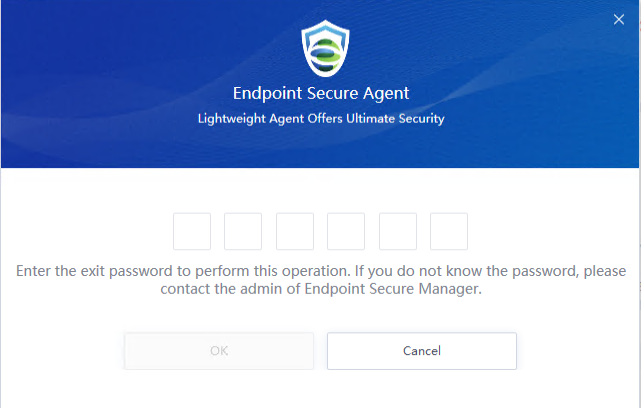Screen dimensions: 641x408
Task: Close the Endpoint Secure Agent dialog
Action: (618, 19)
